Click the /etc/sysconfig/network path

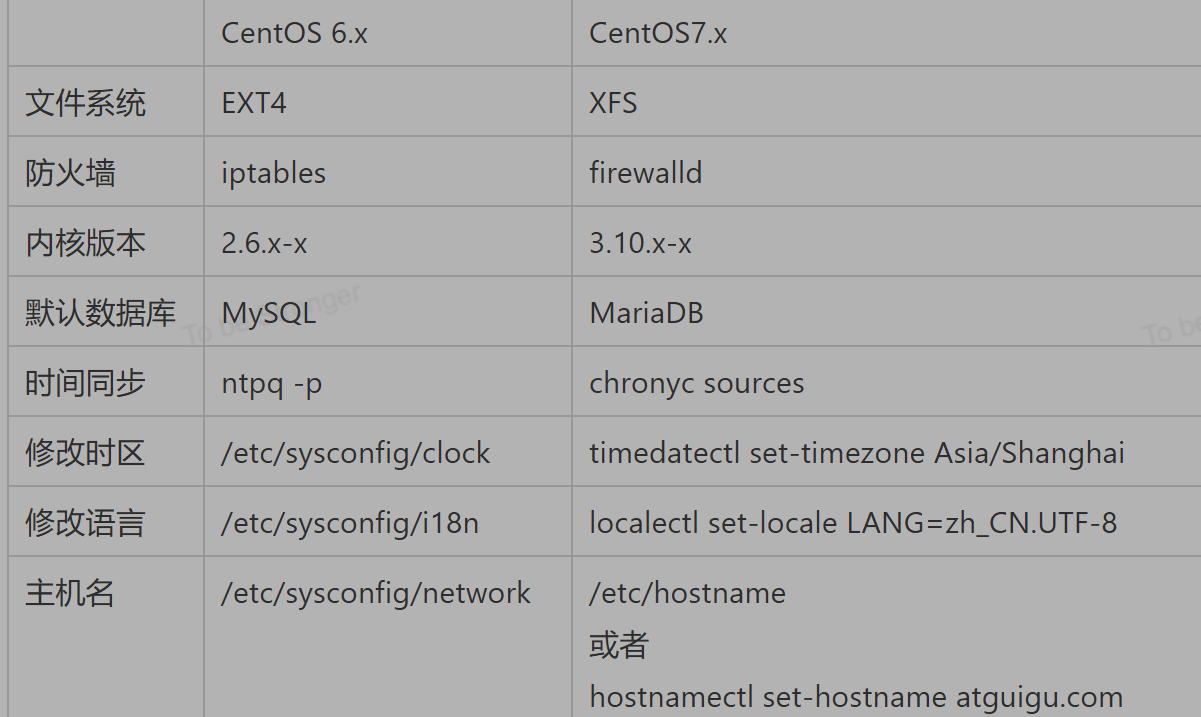[x=375, y=593]
